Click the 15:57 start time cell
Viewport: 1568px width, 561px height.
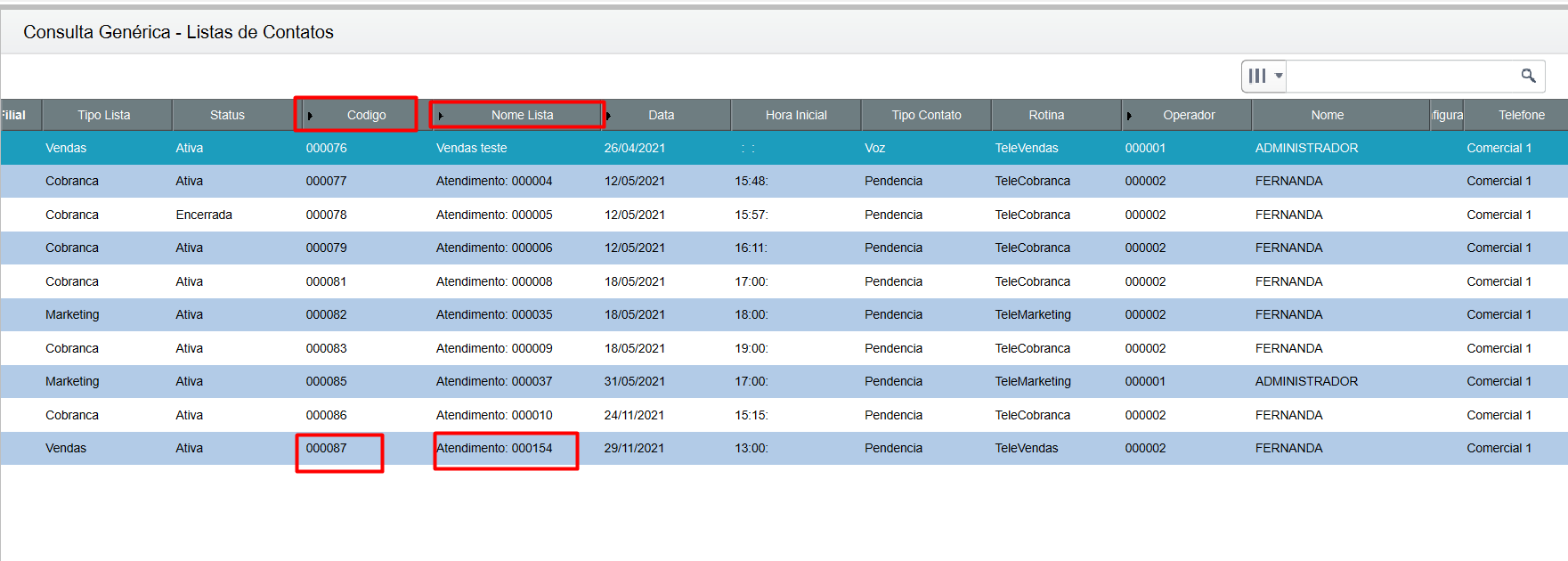tap(751, 215)
